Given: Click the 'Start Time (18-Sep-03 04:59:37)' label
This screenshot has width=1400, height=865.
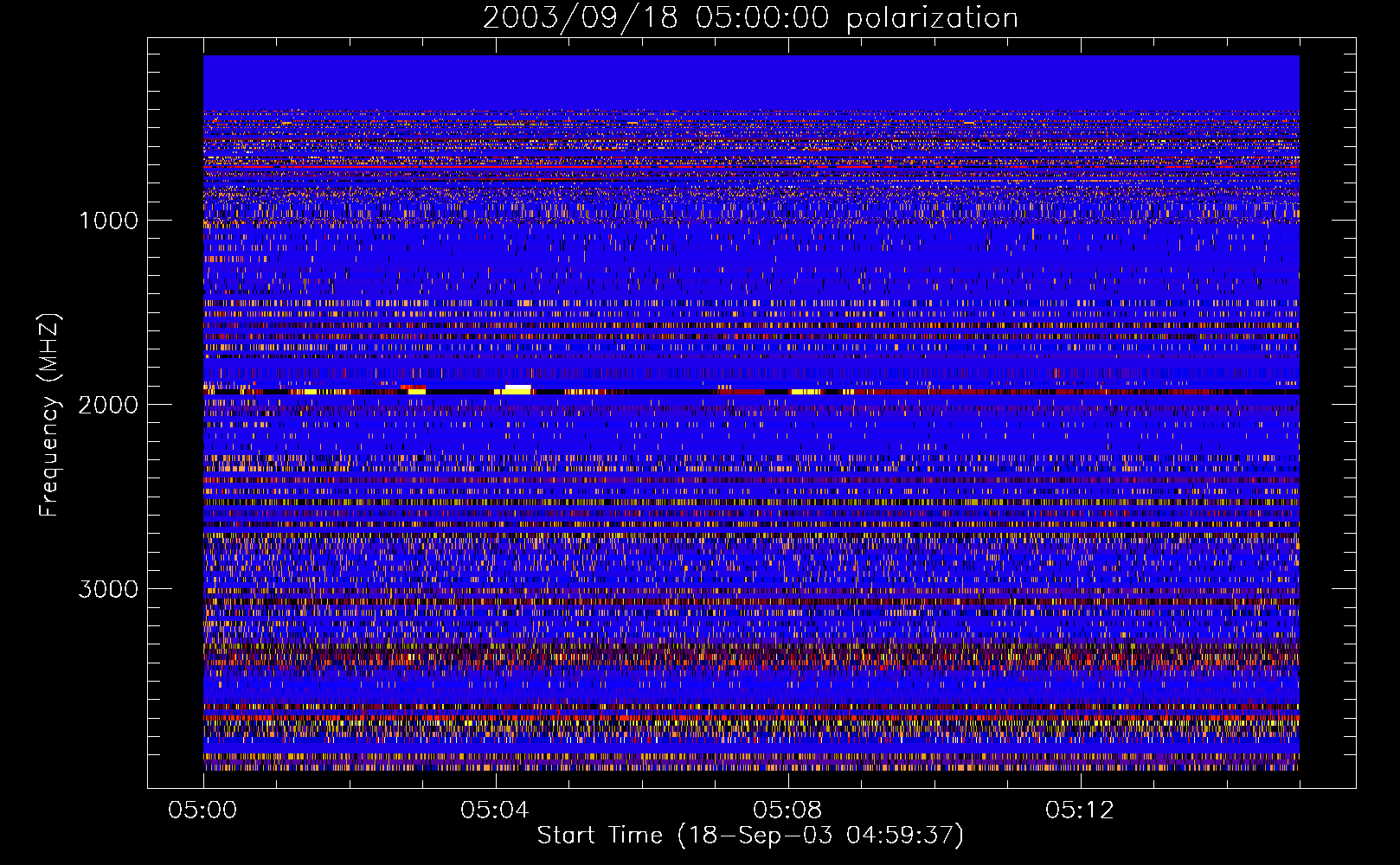Looking at the screenshot, I should click(750, 836).
